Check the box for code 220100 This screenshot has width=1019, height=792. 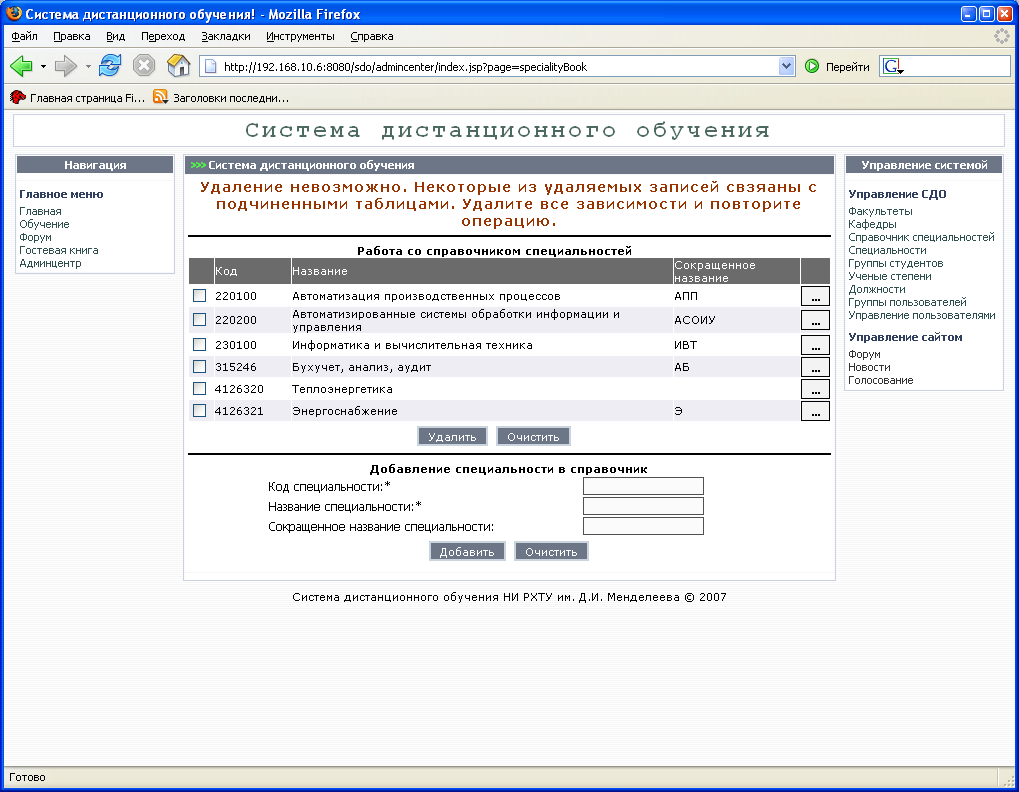pos(200,296)
